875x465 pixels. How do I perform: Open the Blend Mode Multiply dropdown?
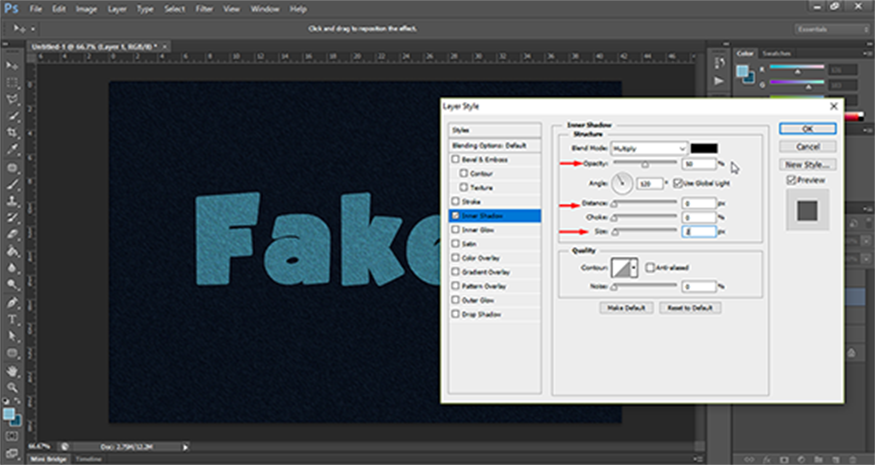click(650, 148)
